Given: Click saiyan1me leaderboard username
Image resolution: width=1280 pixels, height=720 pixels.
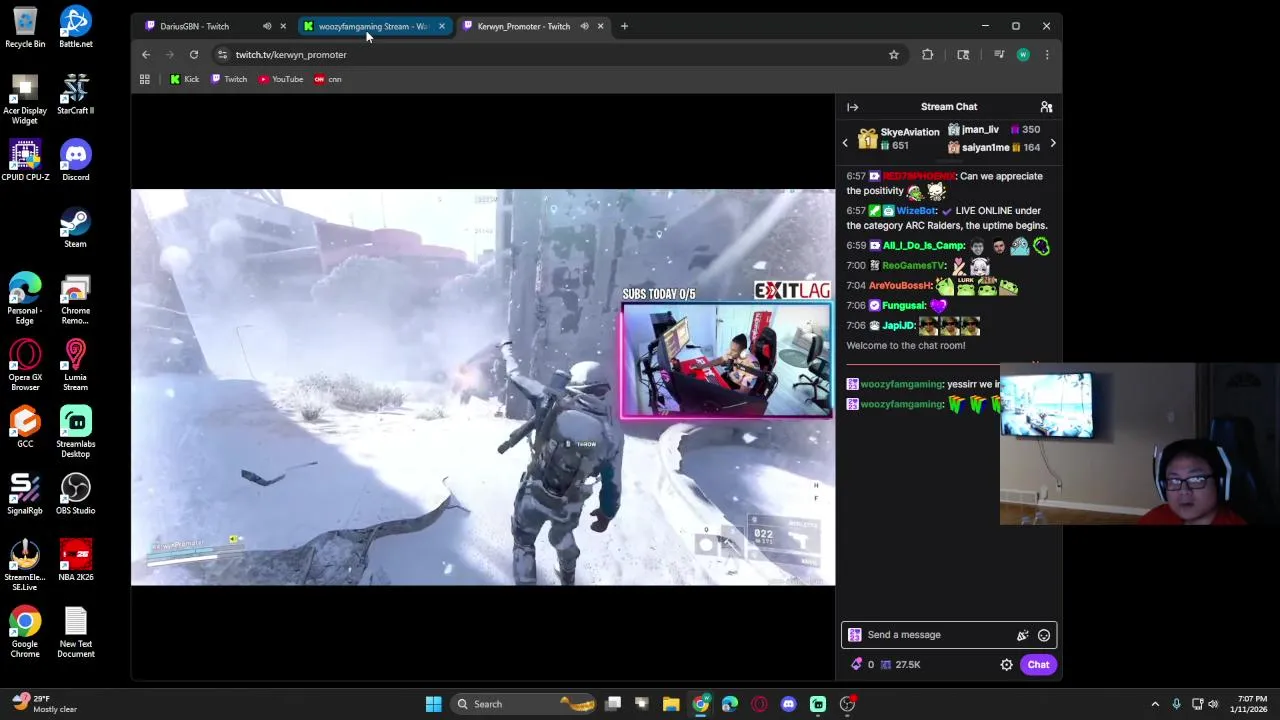Looking at the screenshot, I should tap(985, 148).
